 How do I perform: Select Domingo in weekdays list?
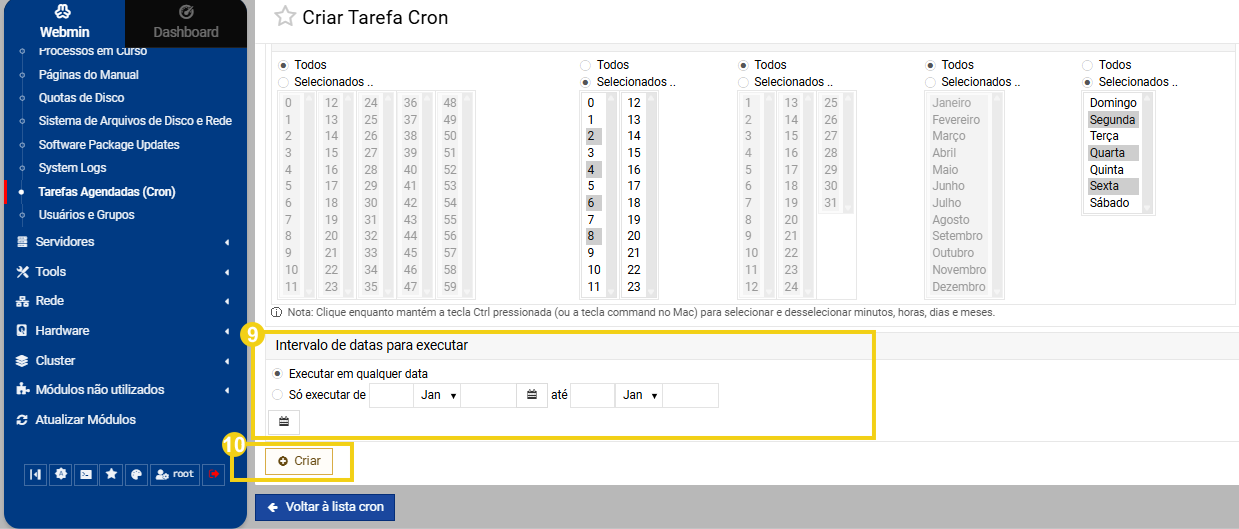pos(1113,103)
